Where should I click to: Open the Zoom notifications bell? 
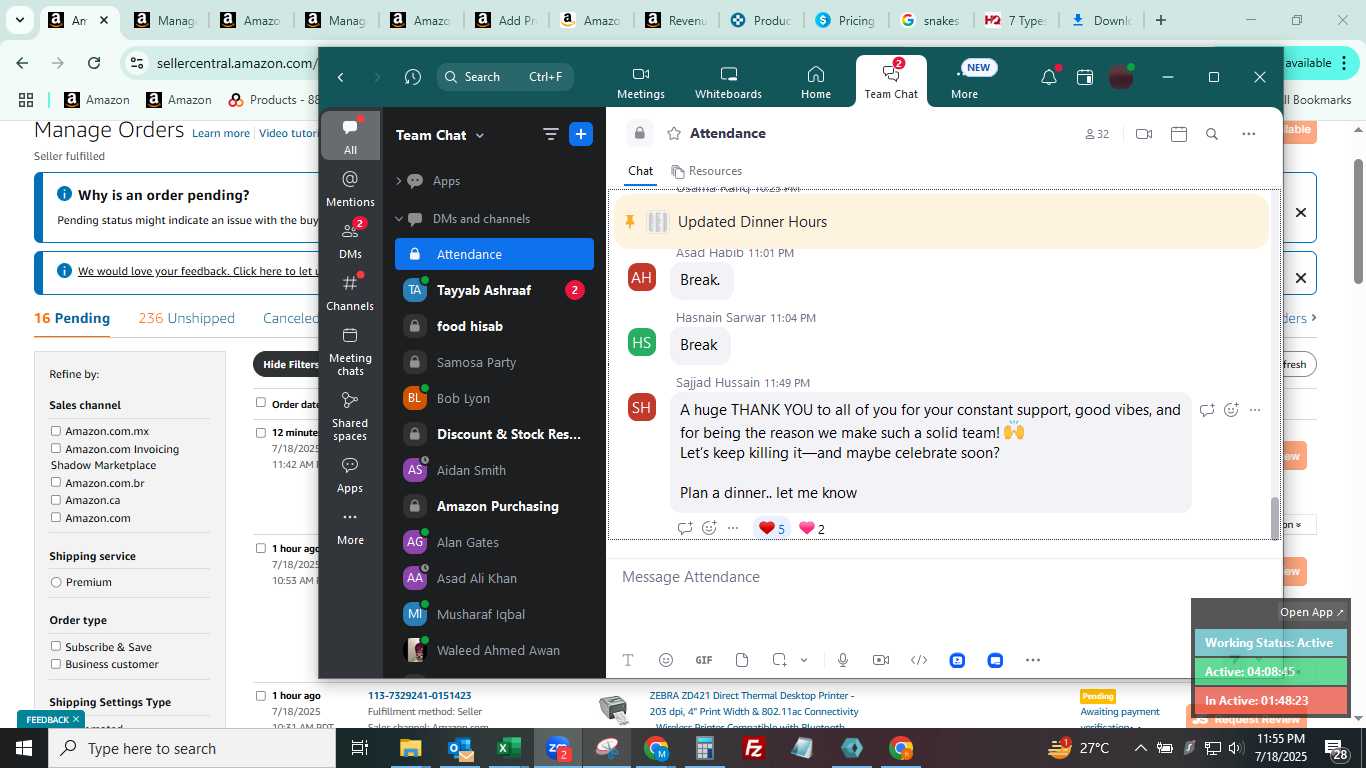(1048, 77)
